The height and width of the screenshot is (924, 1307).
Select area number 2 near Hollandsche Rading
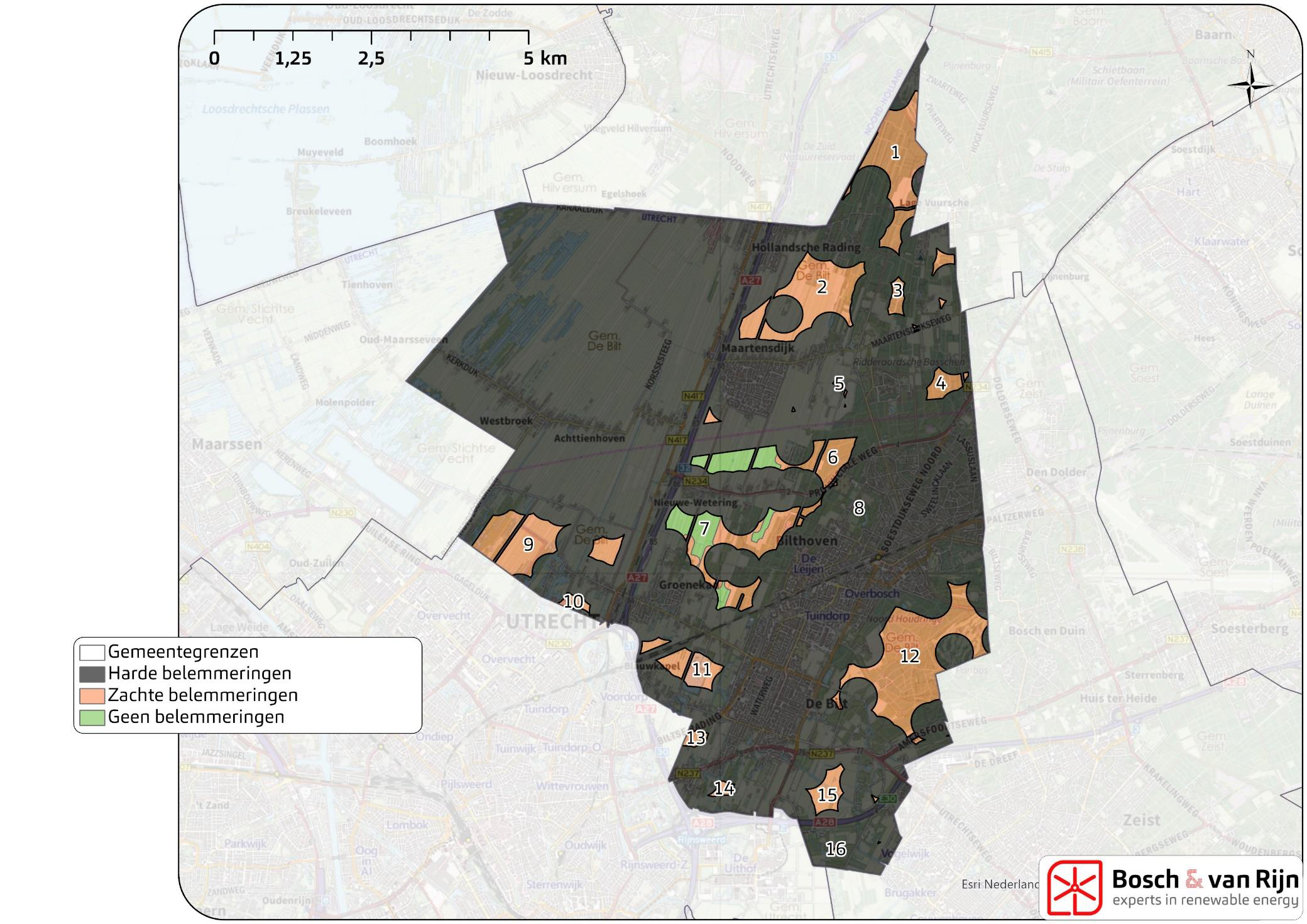[x=822, y=287]
